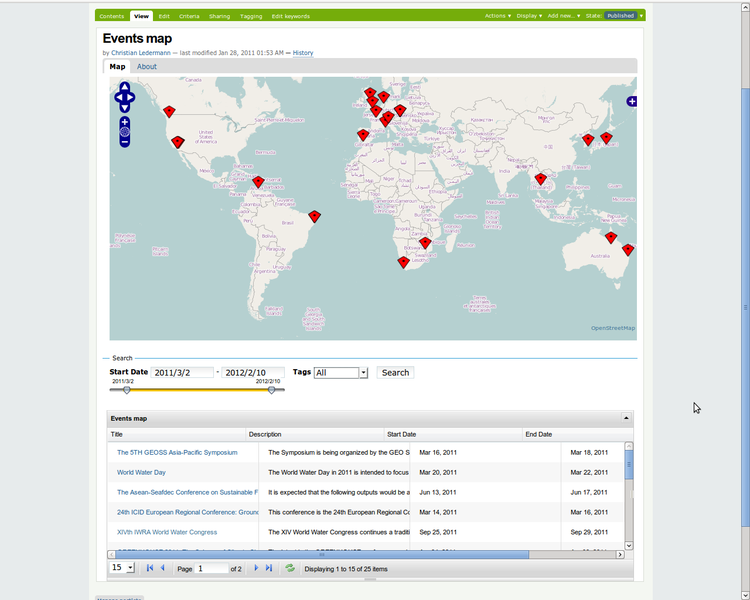This screenshot has height=600, width=750.
Task: Open the page size dropdown showing 15
Action: tap(130, 568)
